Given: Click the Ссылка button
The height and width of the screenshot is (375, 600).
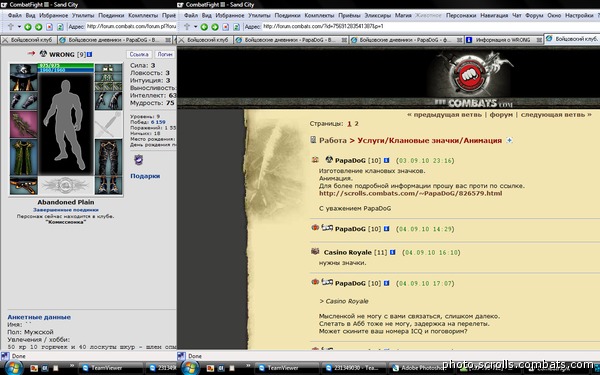Looking at the screenshot, I should tap(139, 54).
